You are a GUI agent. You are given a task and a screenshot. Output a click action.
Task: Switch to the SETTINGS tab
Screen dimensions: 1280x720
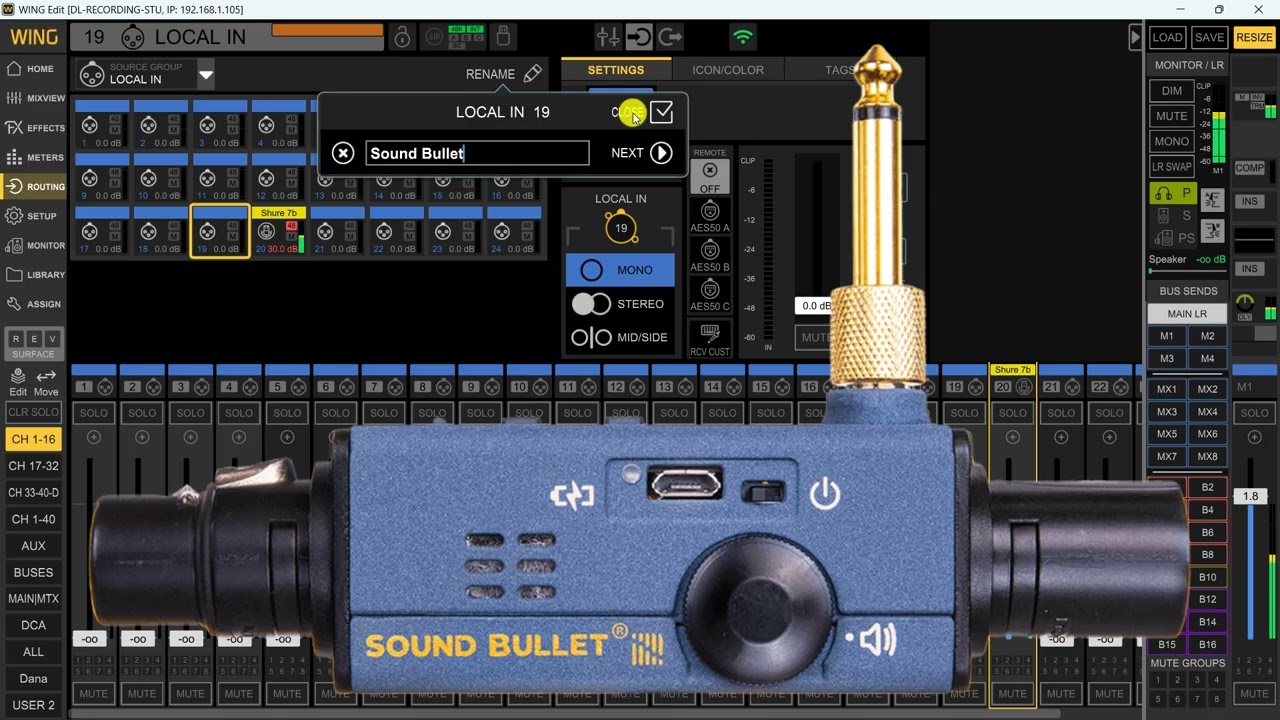(616, 70)
